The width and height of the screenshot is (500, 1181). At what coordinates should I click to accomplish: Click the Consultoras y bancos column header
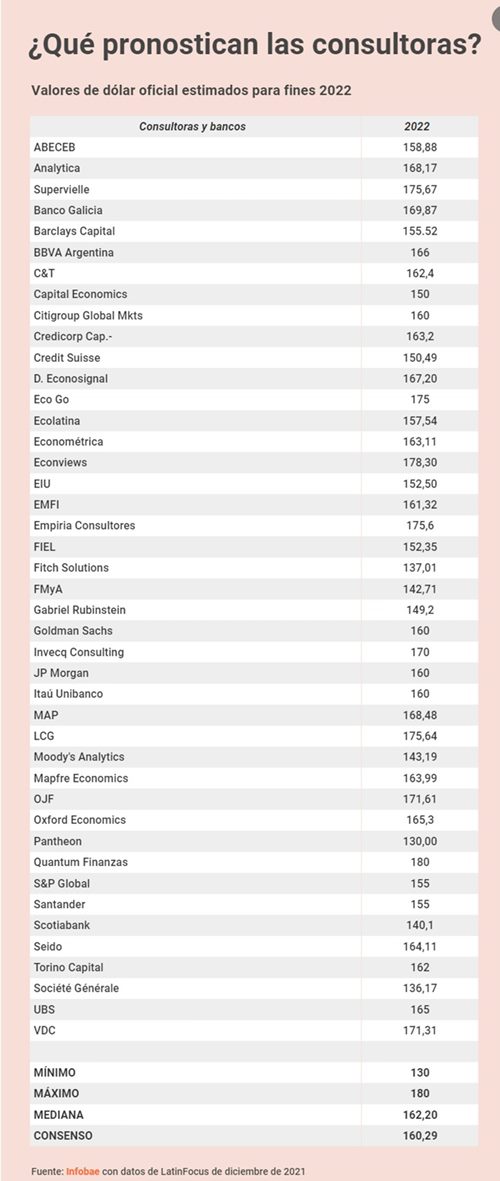pos(193,127)
